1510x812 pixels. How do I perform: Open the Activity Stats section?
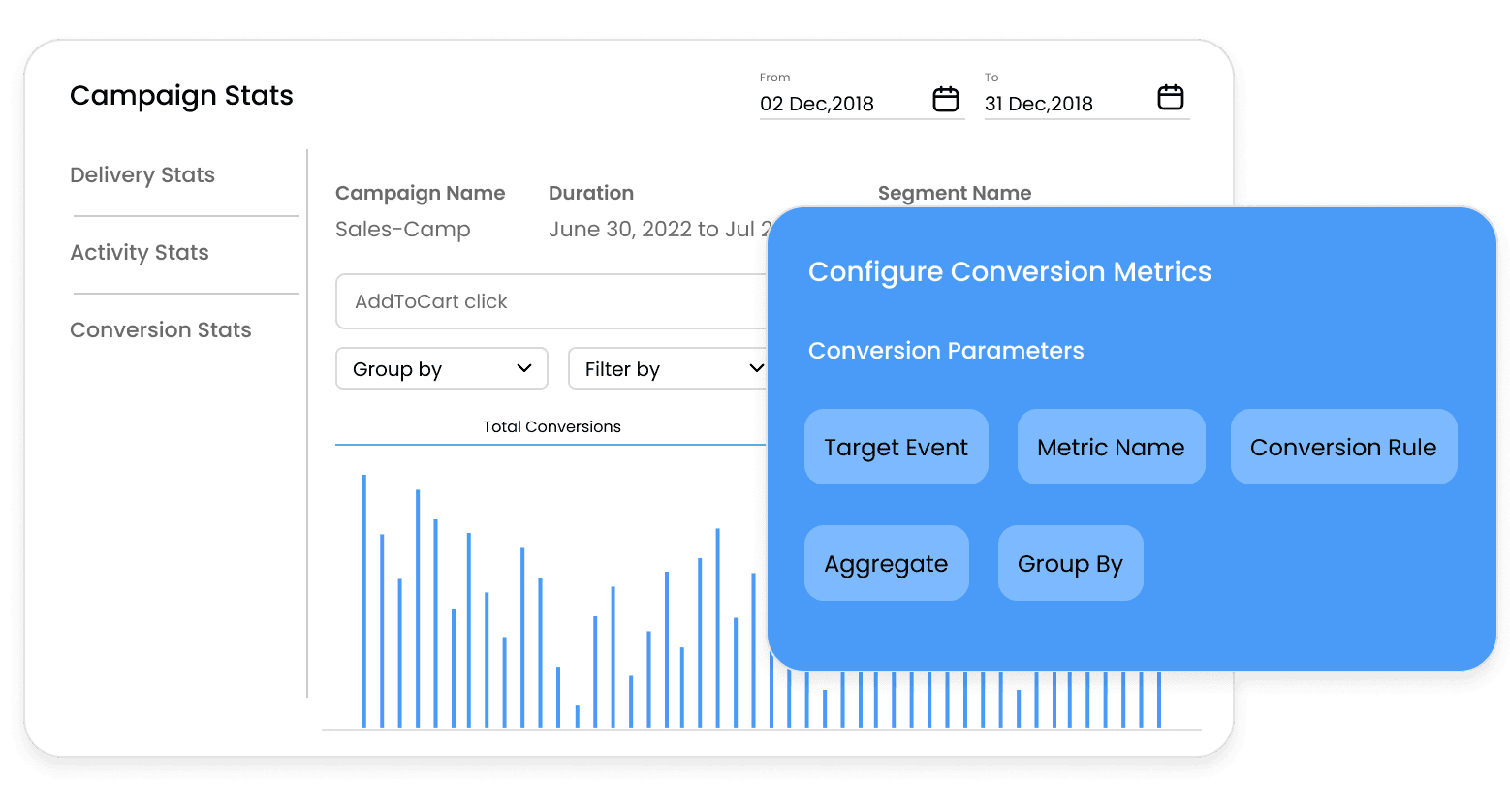click(x=140, y=253)
